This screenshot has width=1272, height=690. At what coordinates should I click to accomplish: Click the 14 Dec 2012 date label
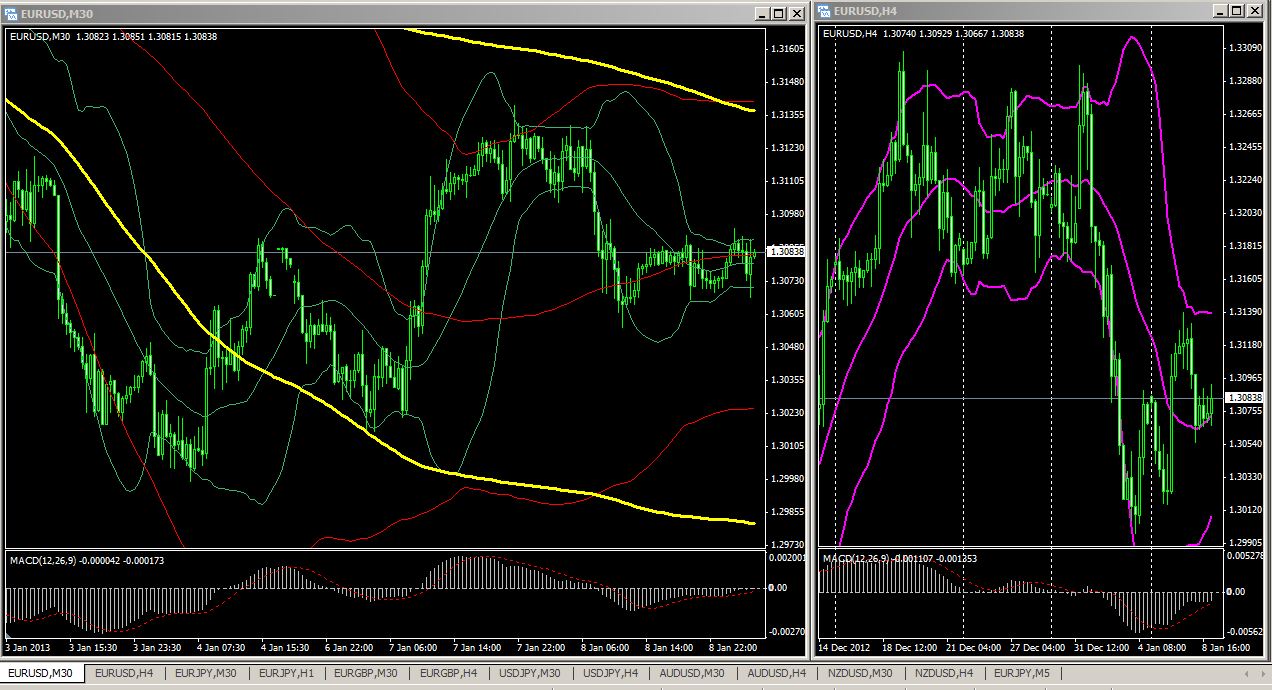point(846,647)
